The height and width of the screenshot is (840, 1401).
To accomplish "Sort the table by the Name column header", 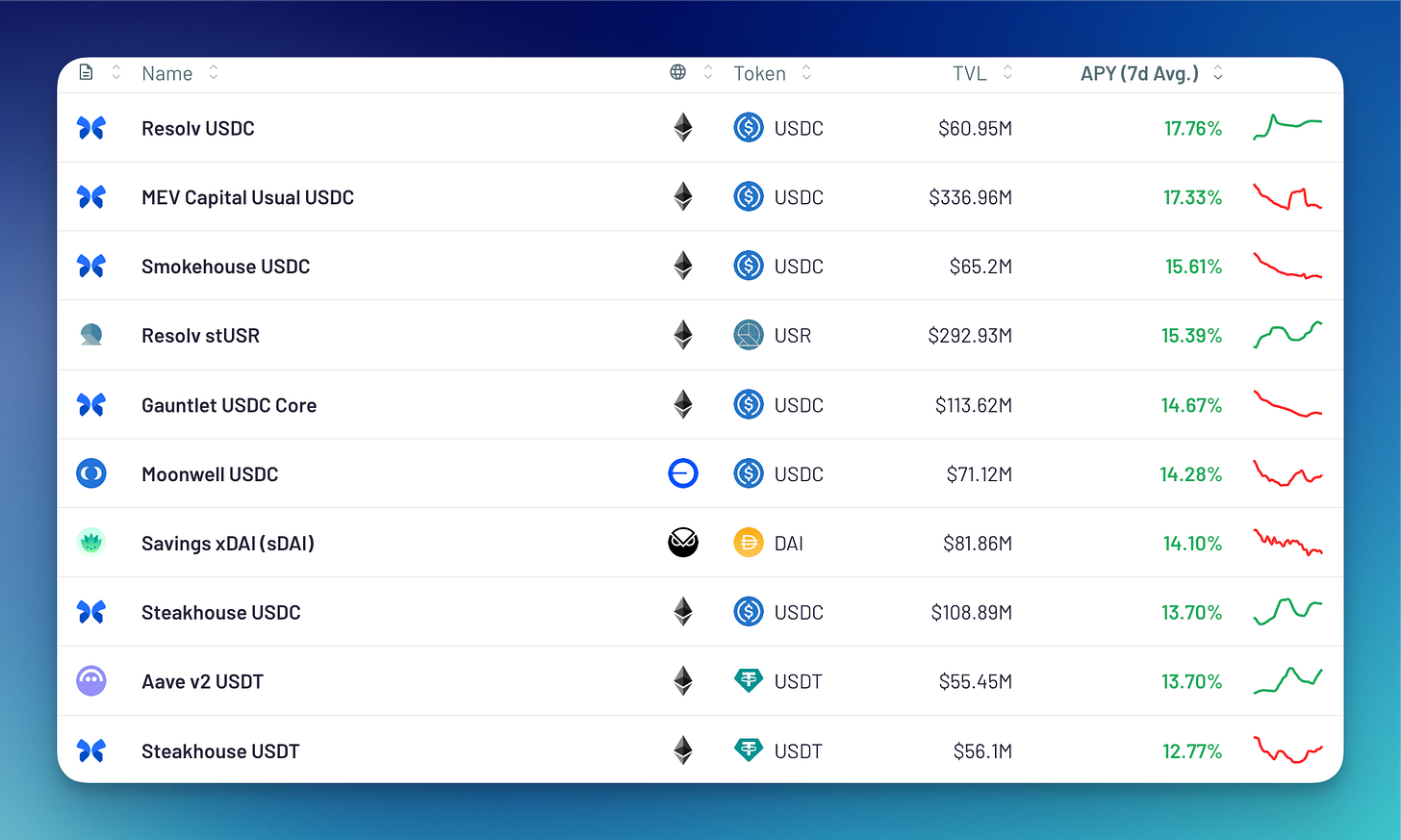I will coord(180,73).
